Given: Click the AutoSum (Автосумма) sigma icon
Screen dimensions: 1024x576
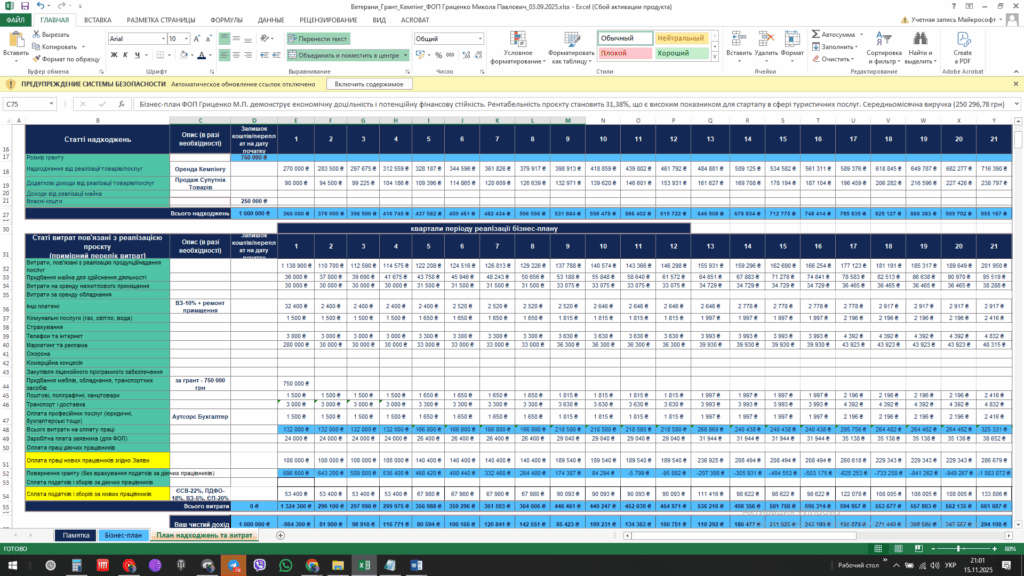Looking at the screenshot, I should (x=814, y=34).
